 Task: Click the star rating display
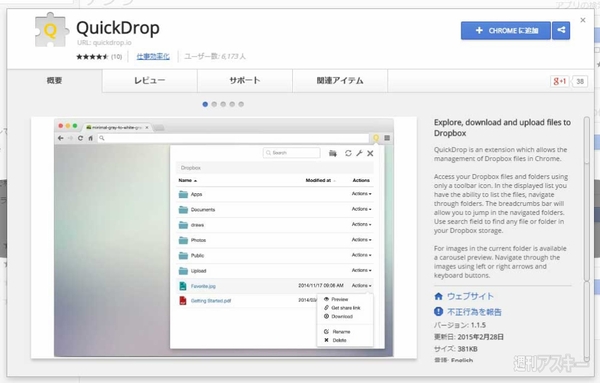92,57
